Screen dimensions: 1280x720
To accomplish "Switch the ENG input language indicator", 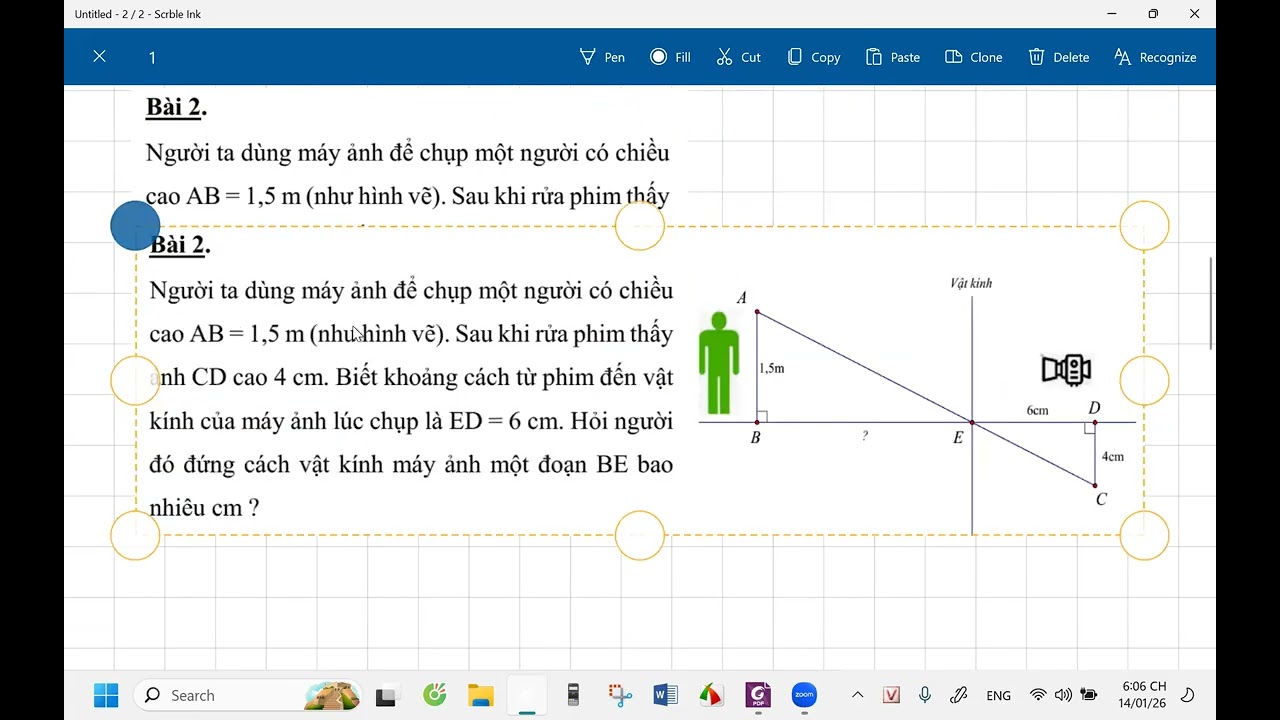I will (x=998, y=696).
